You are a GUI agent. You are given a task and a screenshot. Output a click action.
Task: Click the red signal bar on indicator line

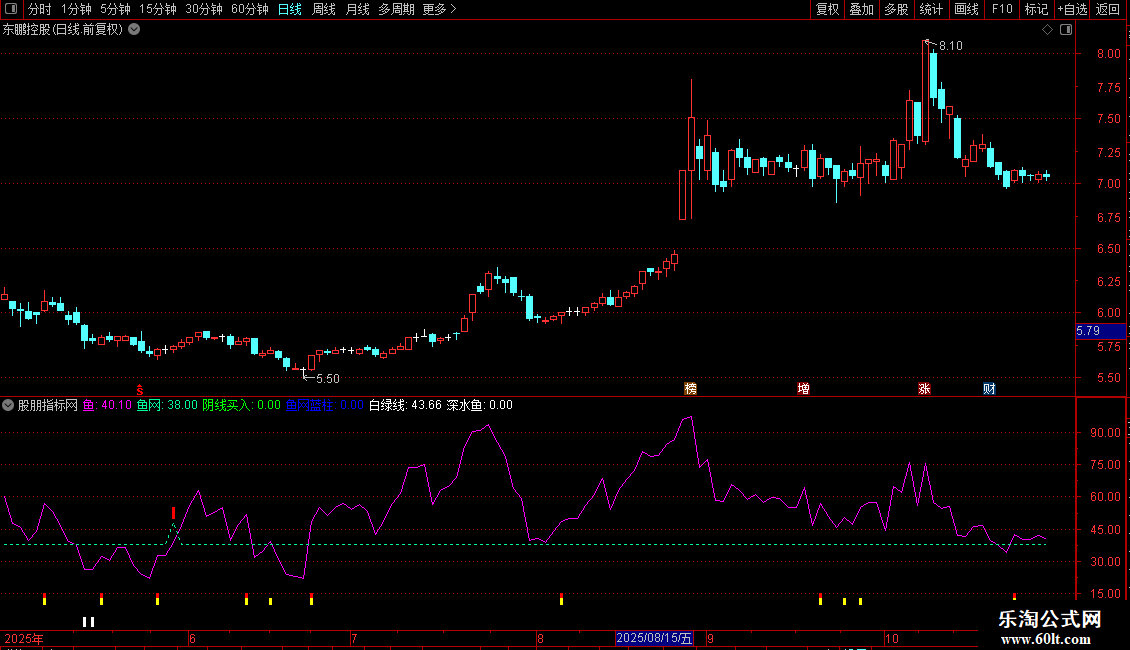[x=174, y=513]
